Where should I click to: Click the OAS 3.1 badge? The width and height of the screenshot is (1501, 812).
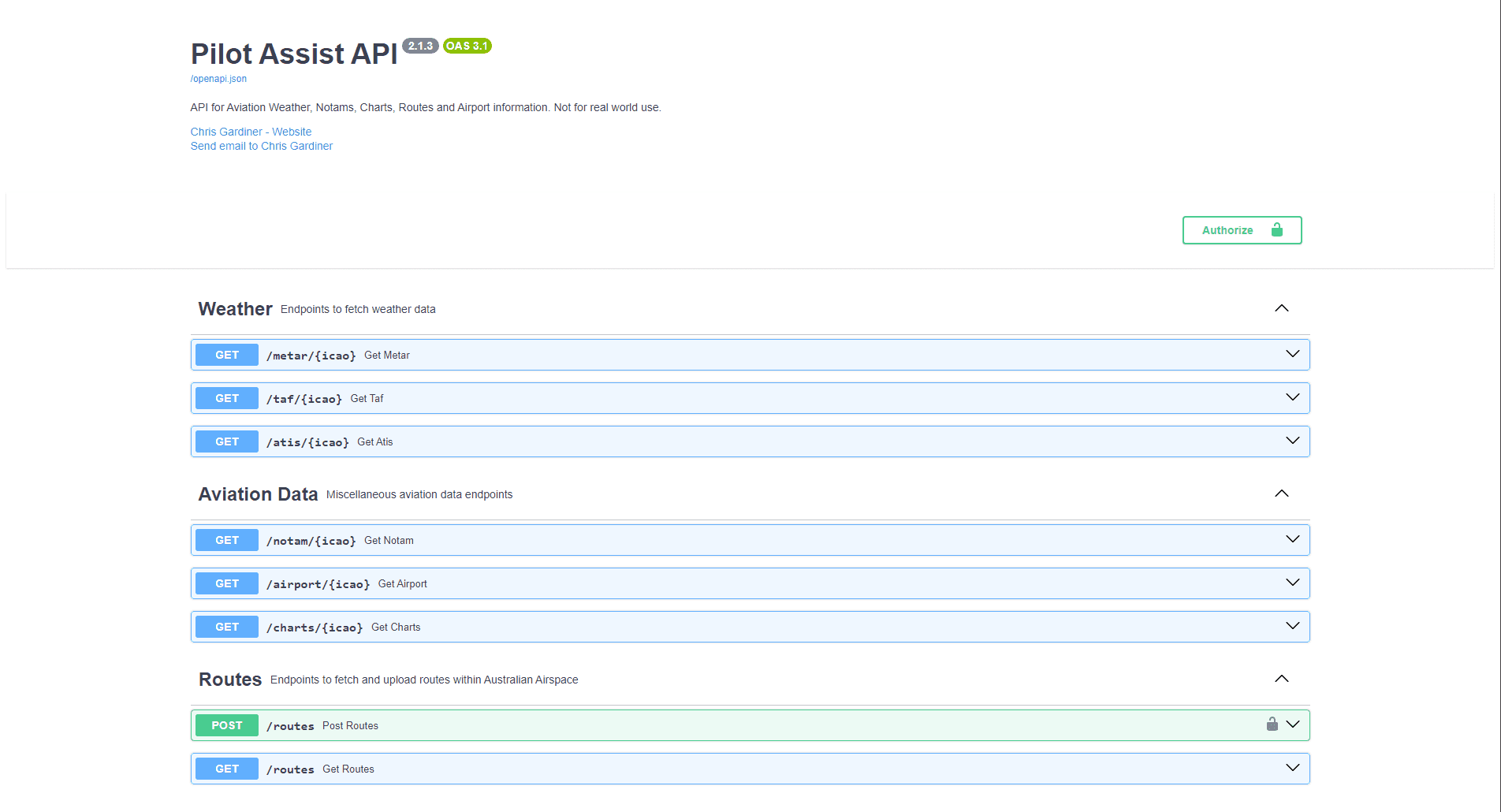click(x=467, y=46)
